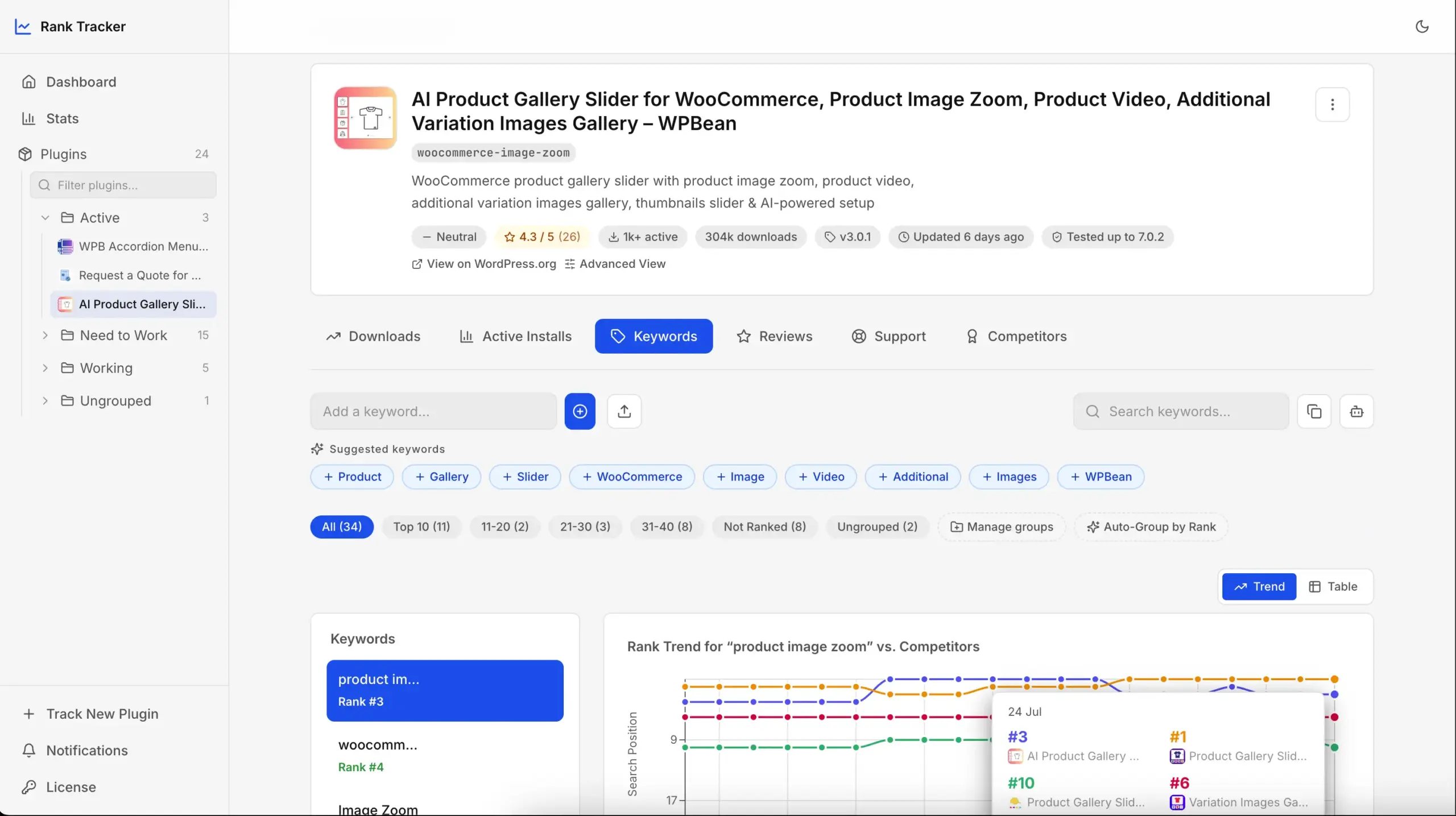Click the plugin thumbnail icon
Screen dimensions: 1456x816
click(x=365, y=118)
